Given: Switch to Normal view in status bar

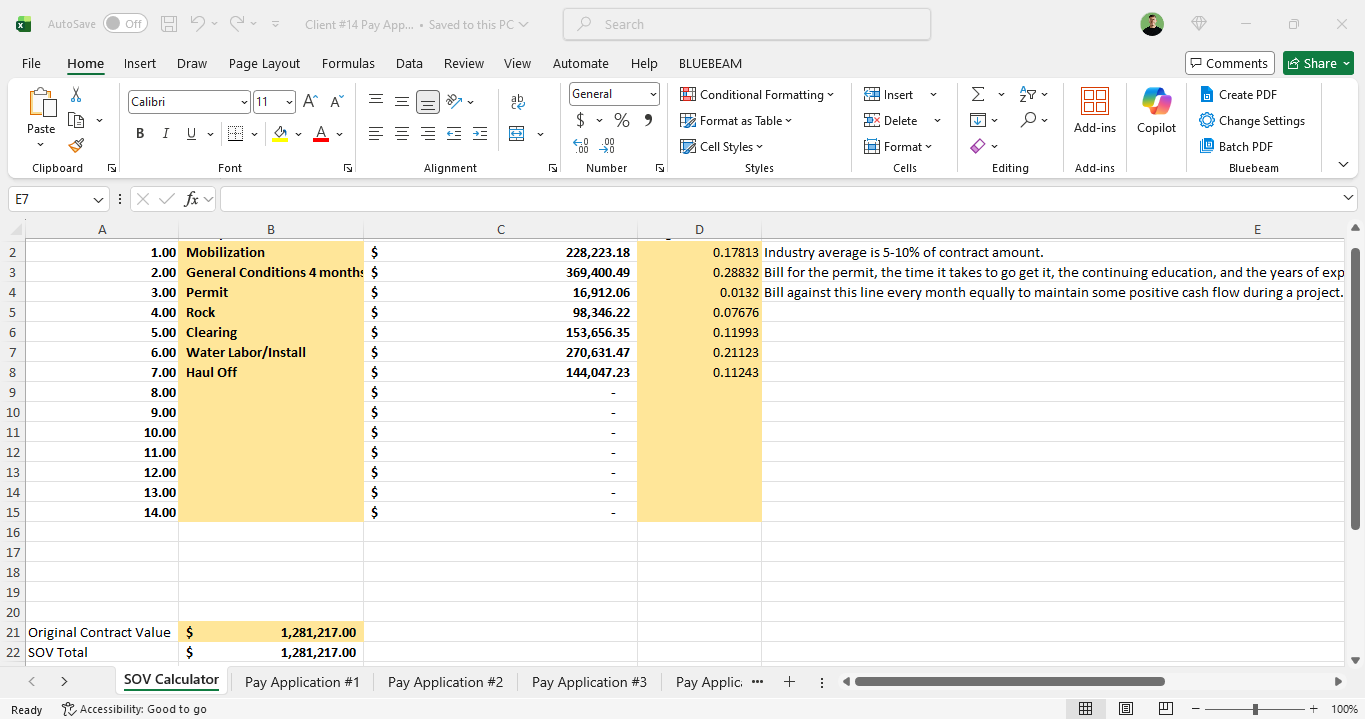Looking at the screenshot, I should point(1085,709).
